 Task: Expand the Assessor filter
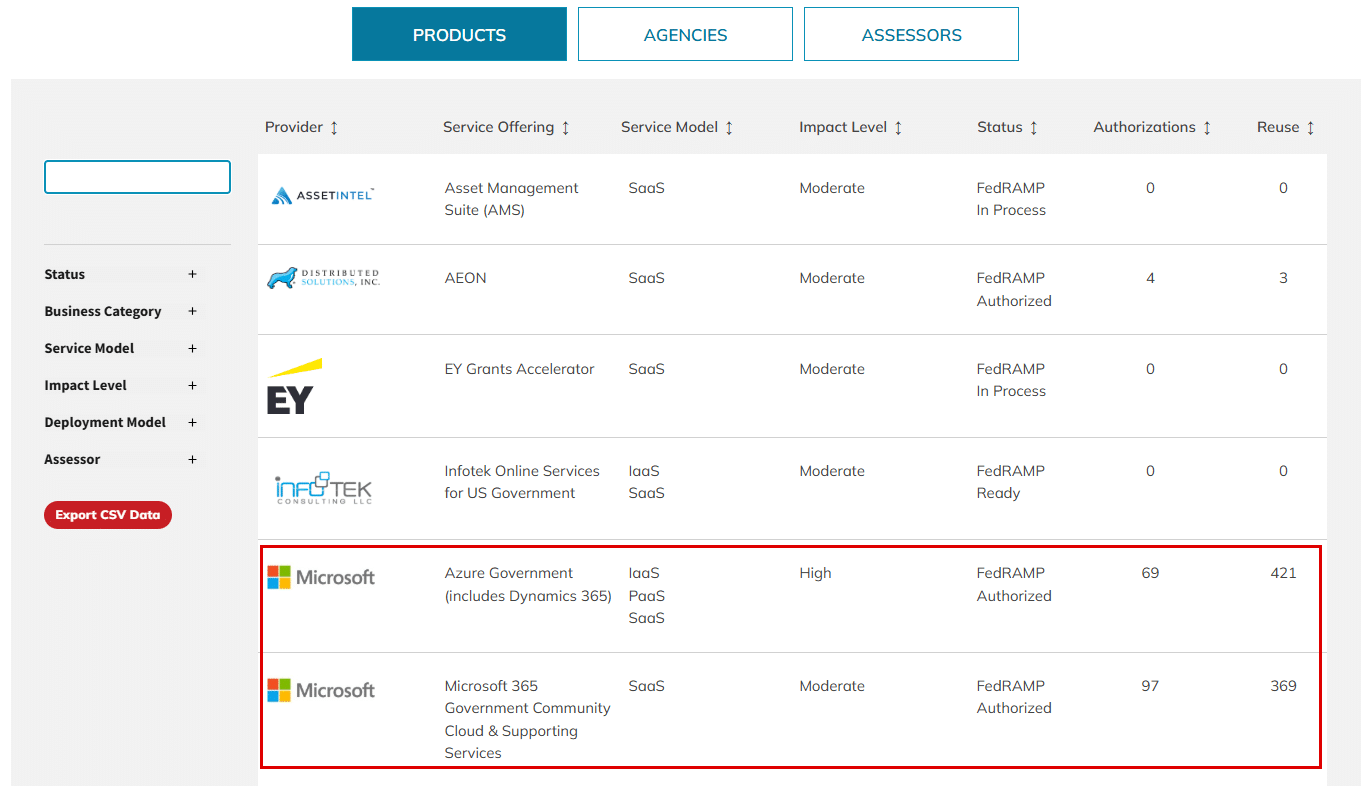coord(192,459)
